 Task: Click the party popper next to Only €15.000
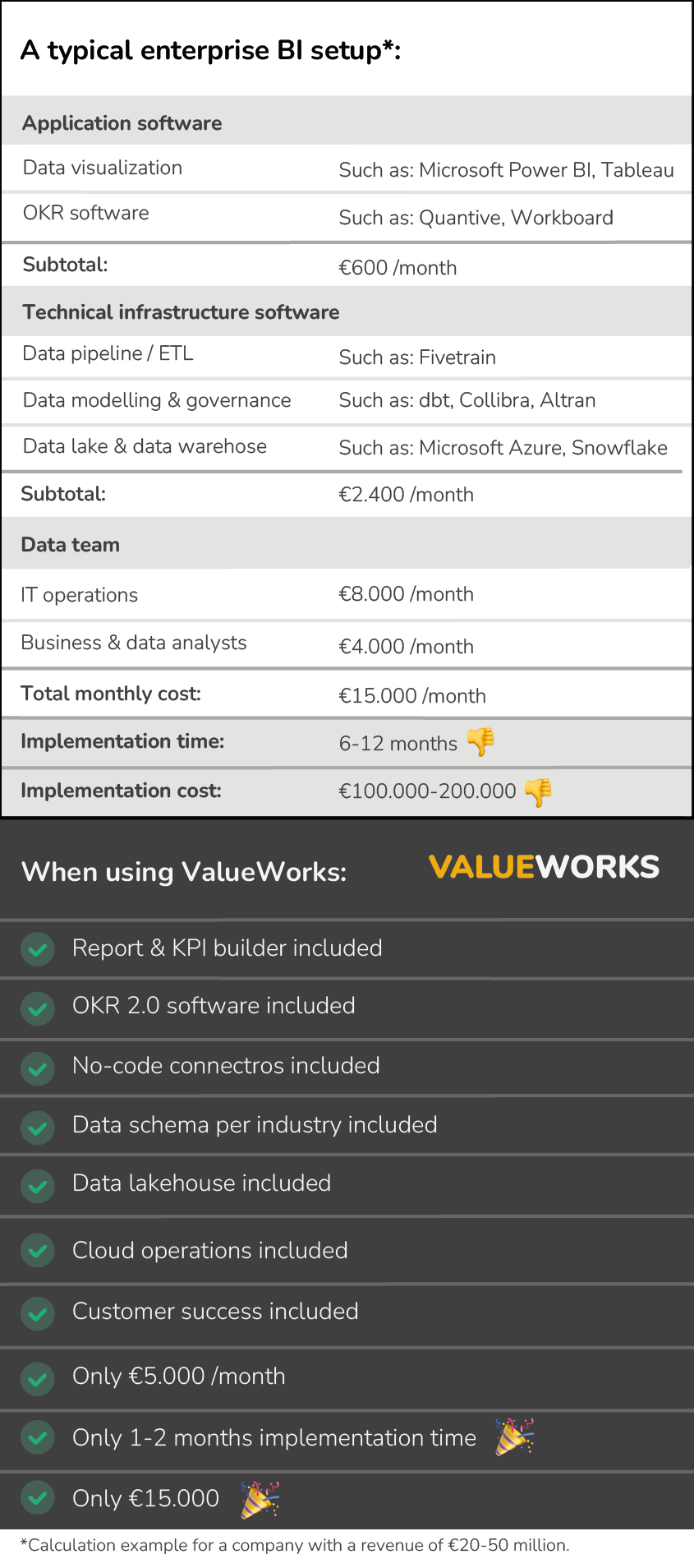pyautogui.click(x=260, y=1498)
